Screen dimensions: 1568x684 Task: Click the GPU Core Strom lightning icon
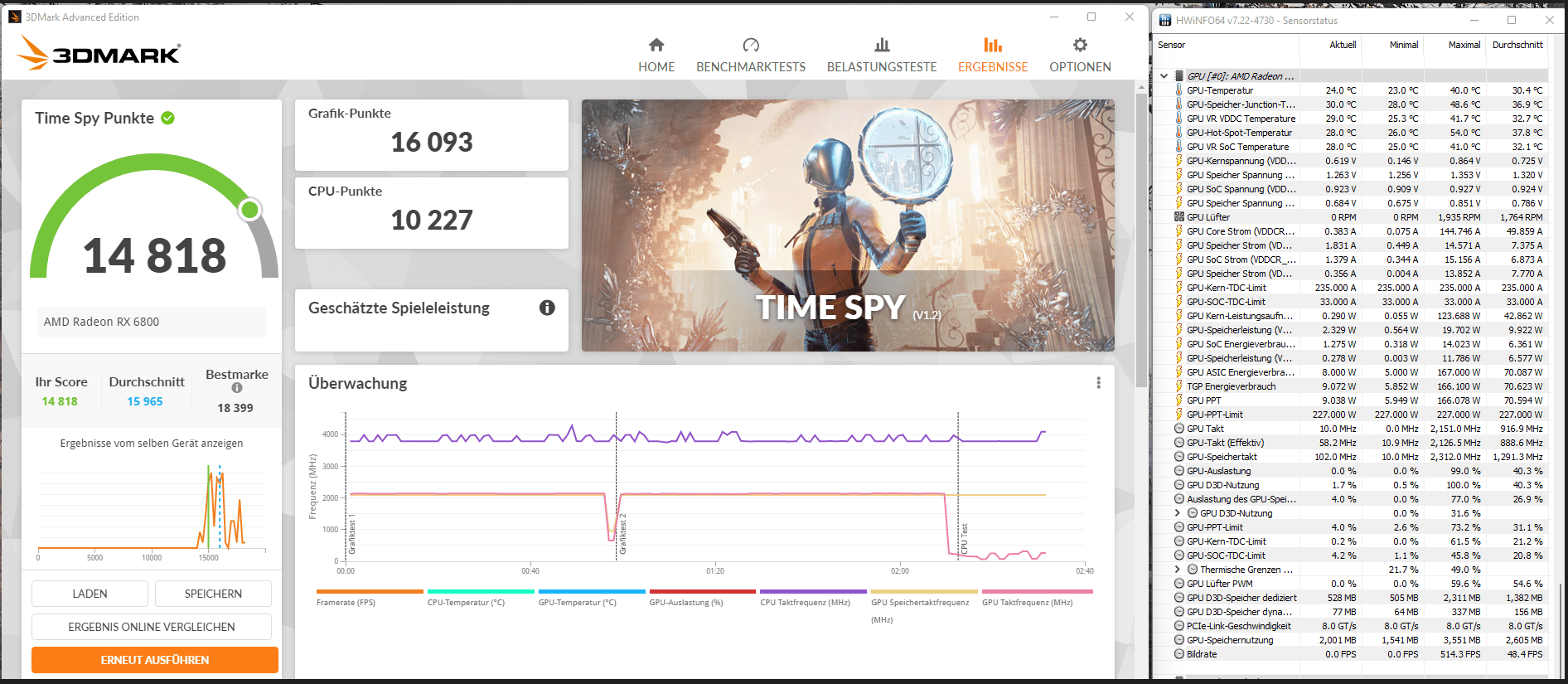[1179, 231]
